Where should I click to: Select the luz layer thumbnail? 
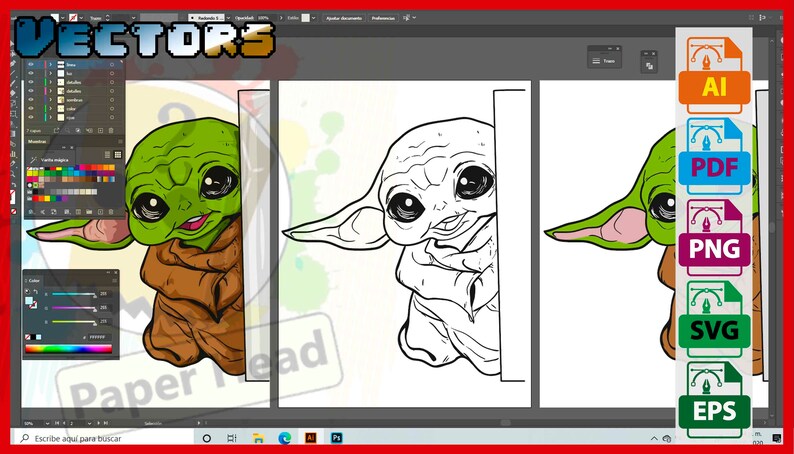pos(61,73)
